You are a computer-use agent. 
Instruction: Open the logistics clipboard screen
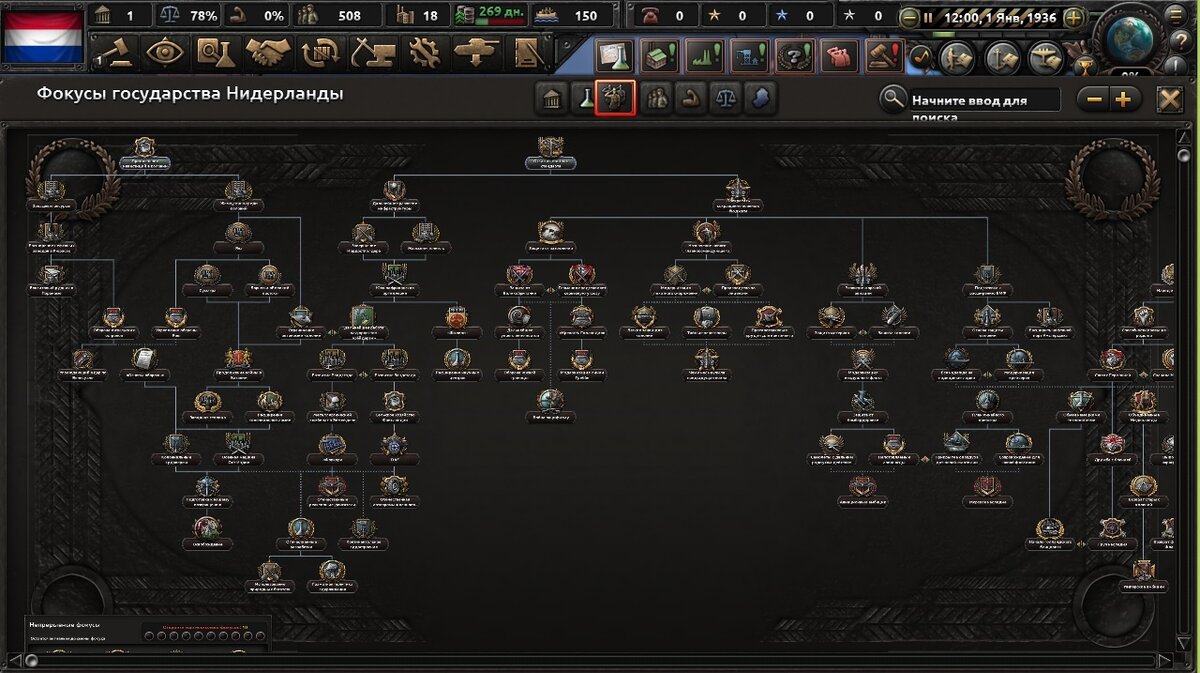click(x=528, y=51)
